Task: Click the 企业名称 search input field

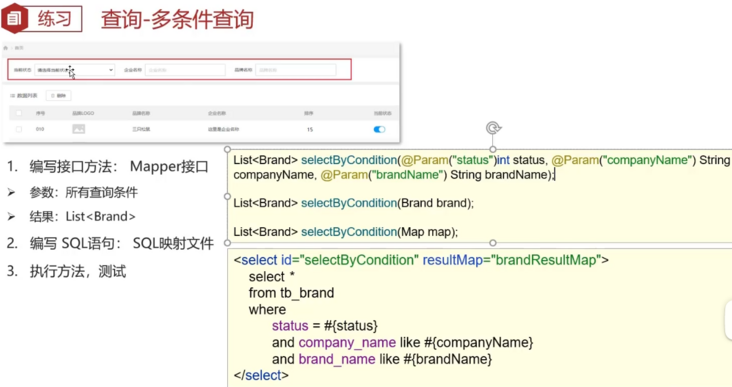Action: coord(185,70)
